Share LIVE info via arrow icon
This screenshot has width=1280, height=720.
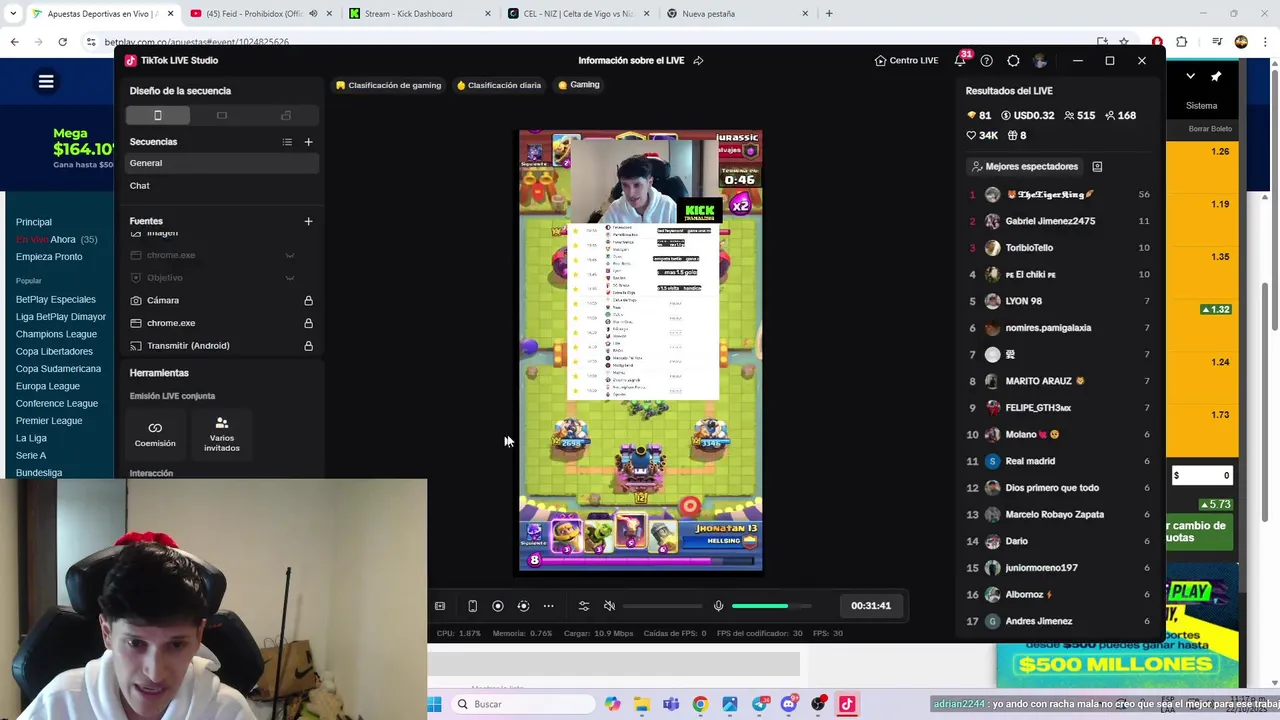pos(698,61)
